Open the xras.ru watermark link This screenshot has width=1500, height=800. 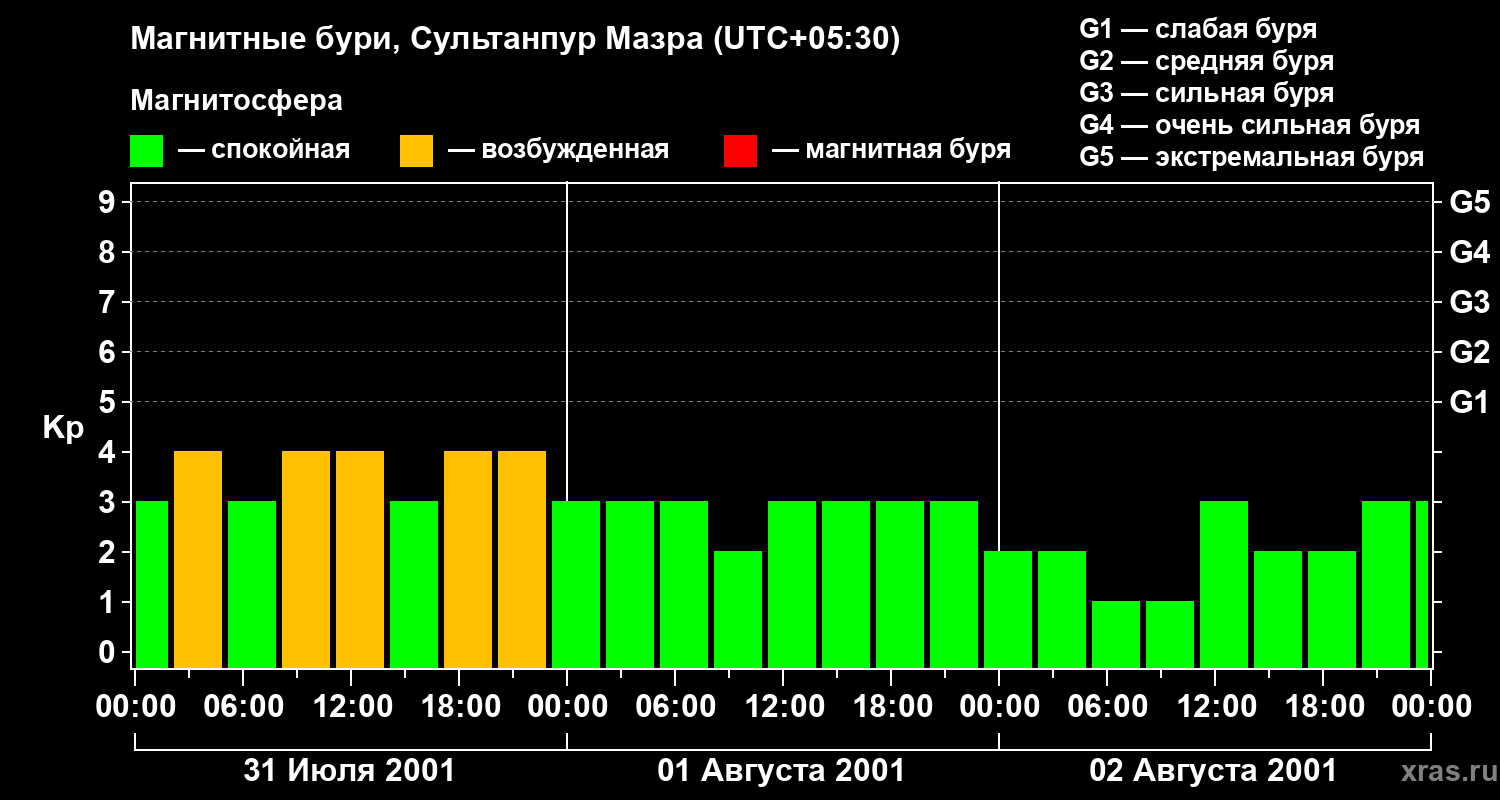tap(1444, 771)
